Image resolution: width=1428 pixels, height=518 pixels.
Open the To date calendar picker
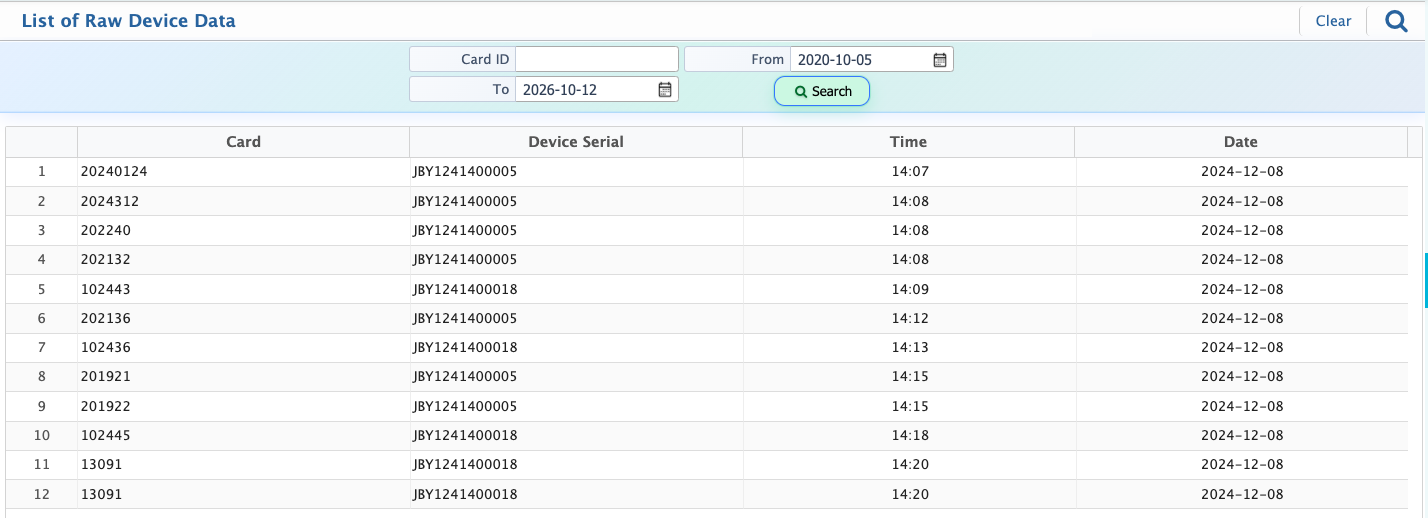coord(665,90)
